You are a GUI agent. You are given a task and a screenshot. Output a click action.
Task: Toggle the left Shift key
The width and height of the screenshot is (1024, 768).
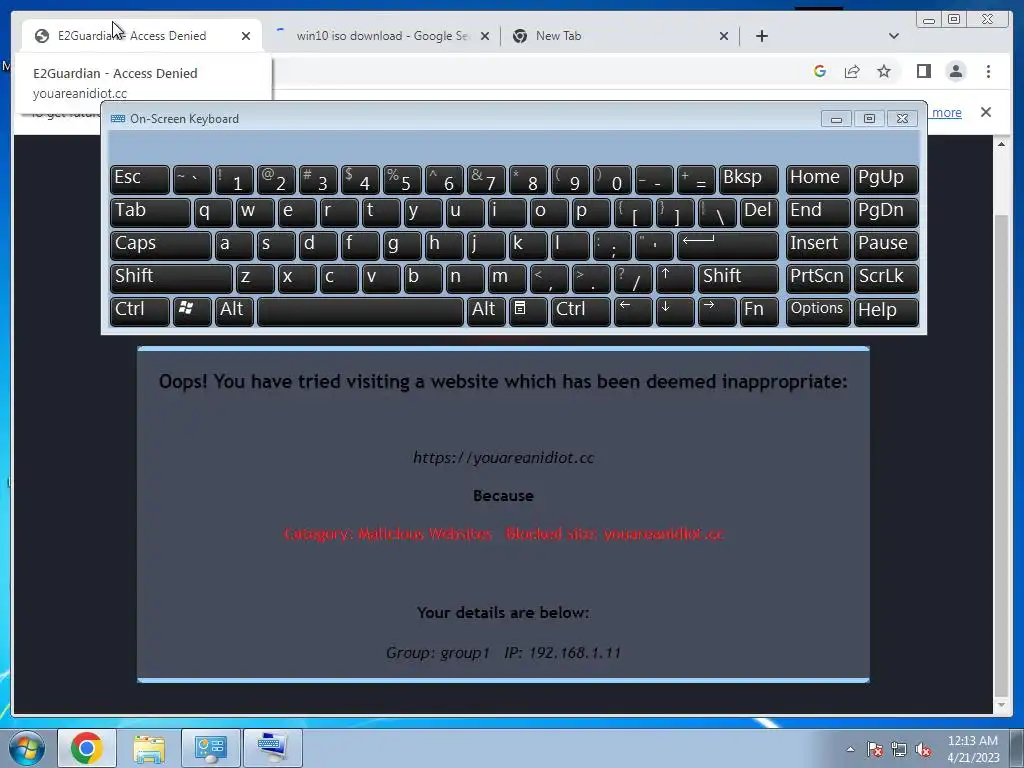171,277
